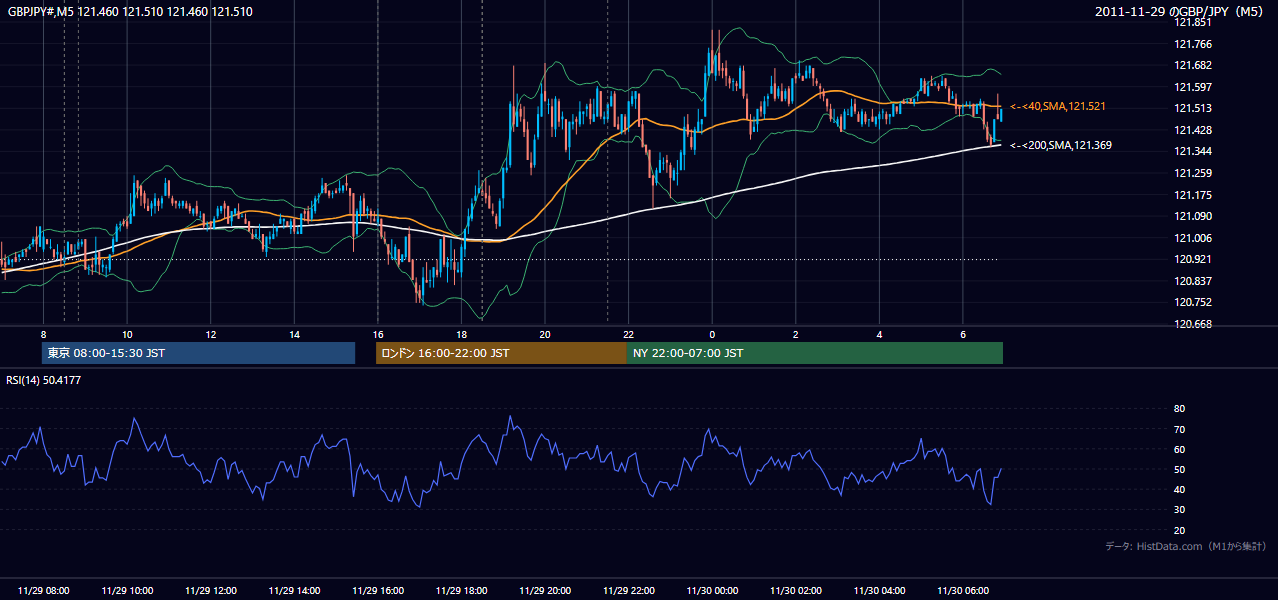Click the bottom time label 11/30 00:00
1278x600 pixels.
click(x=712, y=590)
